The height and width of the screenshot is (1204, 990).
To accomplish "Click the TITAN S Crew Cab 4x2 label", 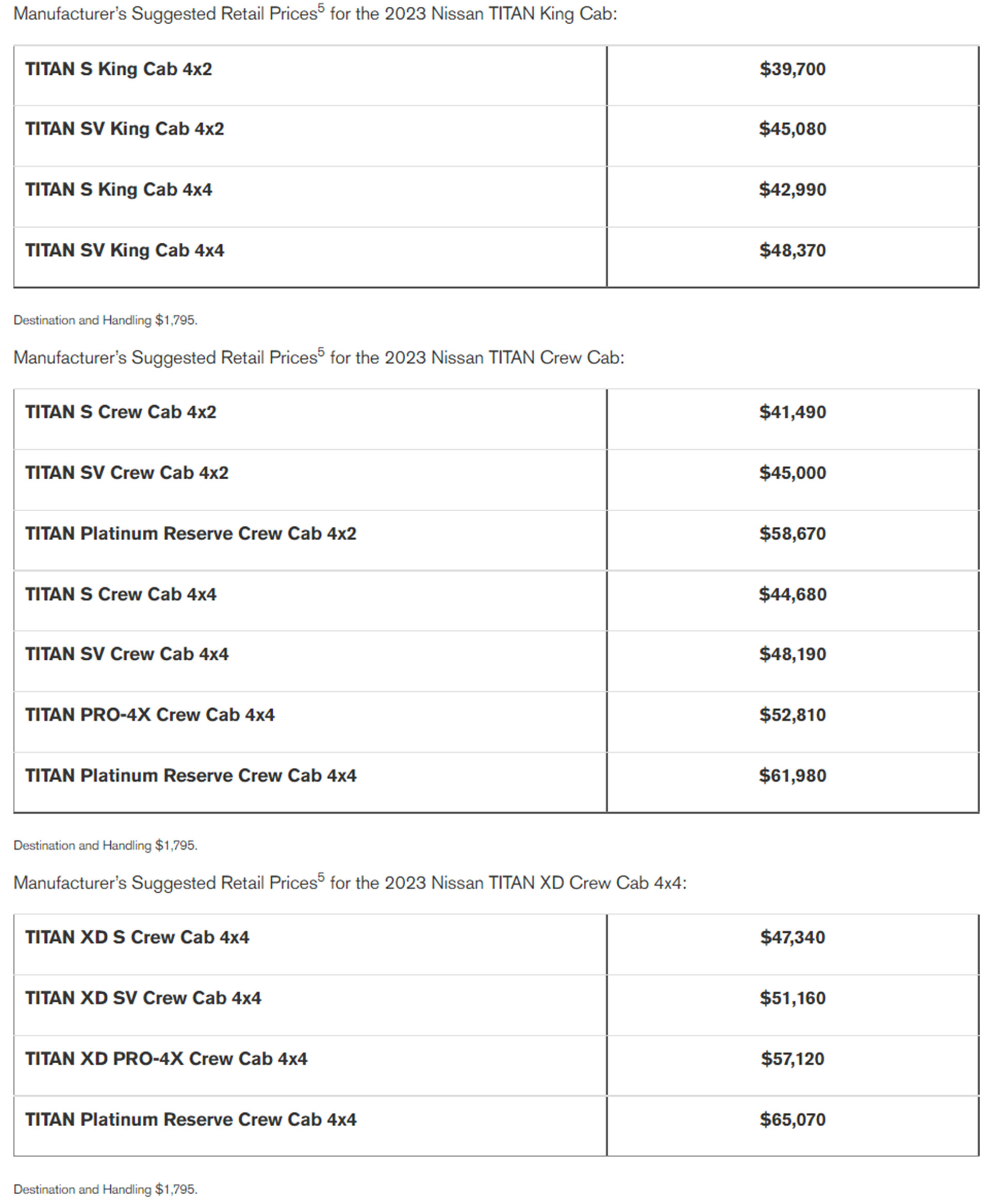I will click(x=121, y=412).
